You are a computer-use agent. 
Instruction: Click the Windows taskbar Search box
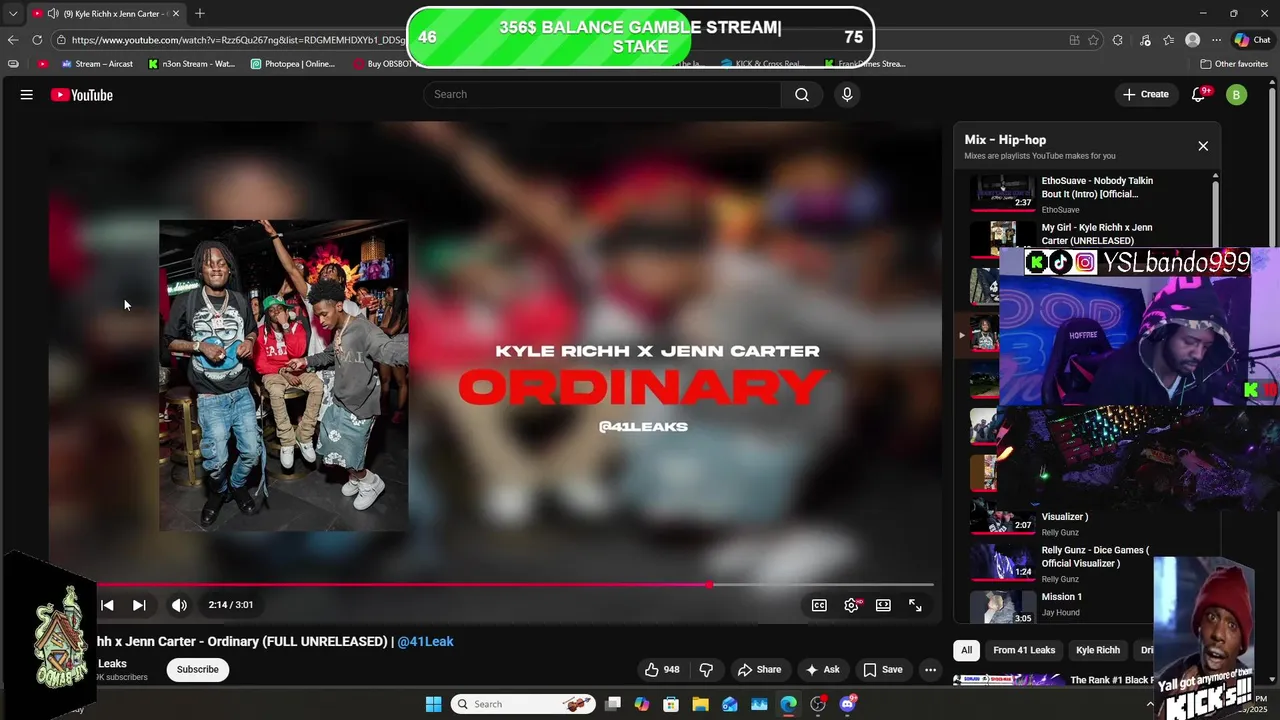click(523, 704)
